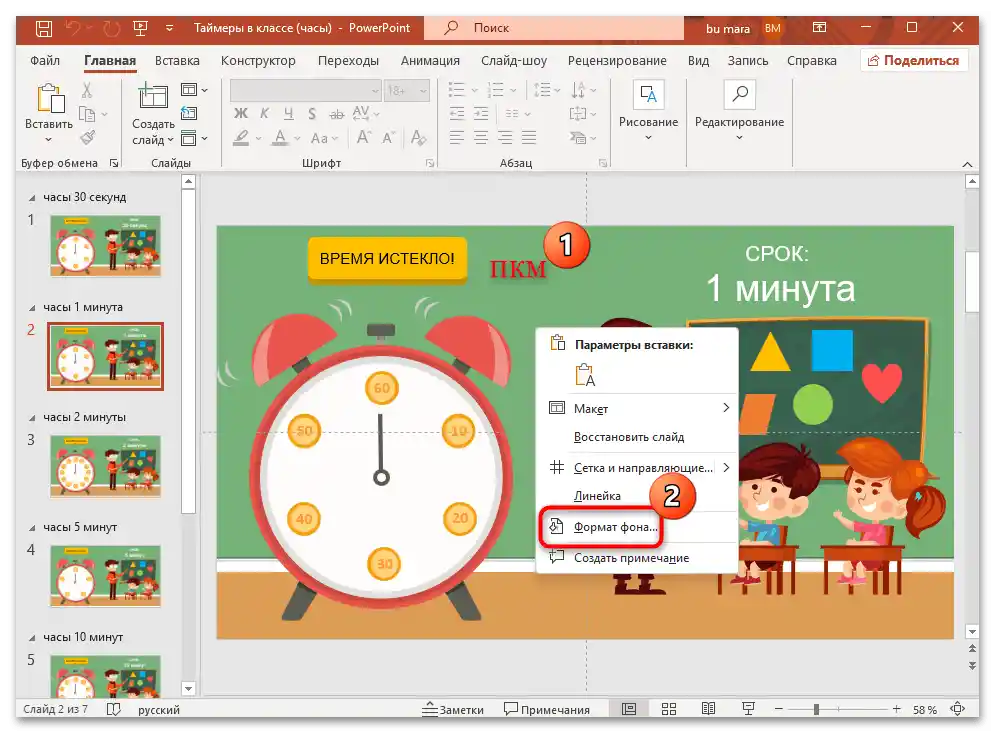Viewport: 995px width, 733px height.
Task: Switch to Slide Sorter view
Action: (x=669, y=709)
